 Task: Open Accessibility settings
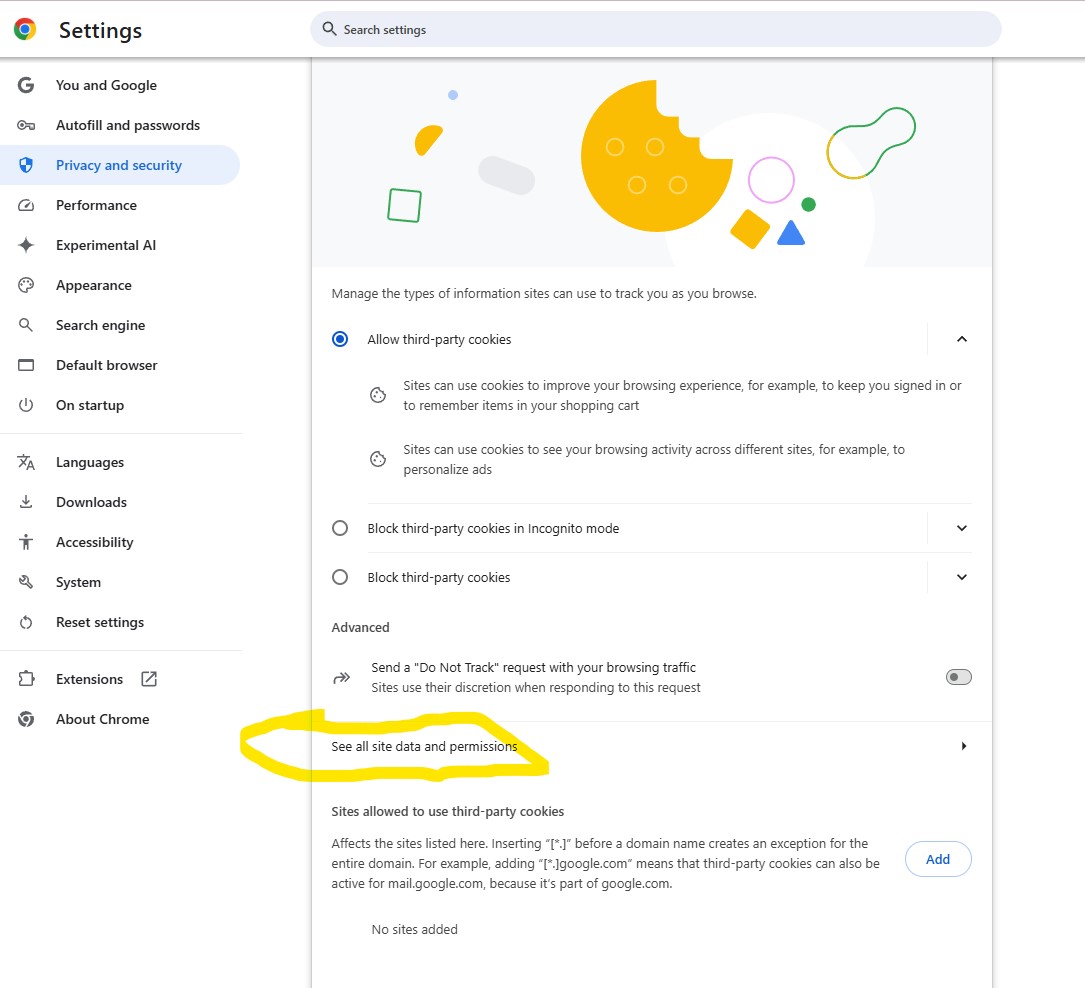(x=120, y=542)
